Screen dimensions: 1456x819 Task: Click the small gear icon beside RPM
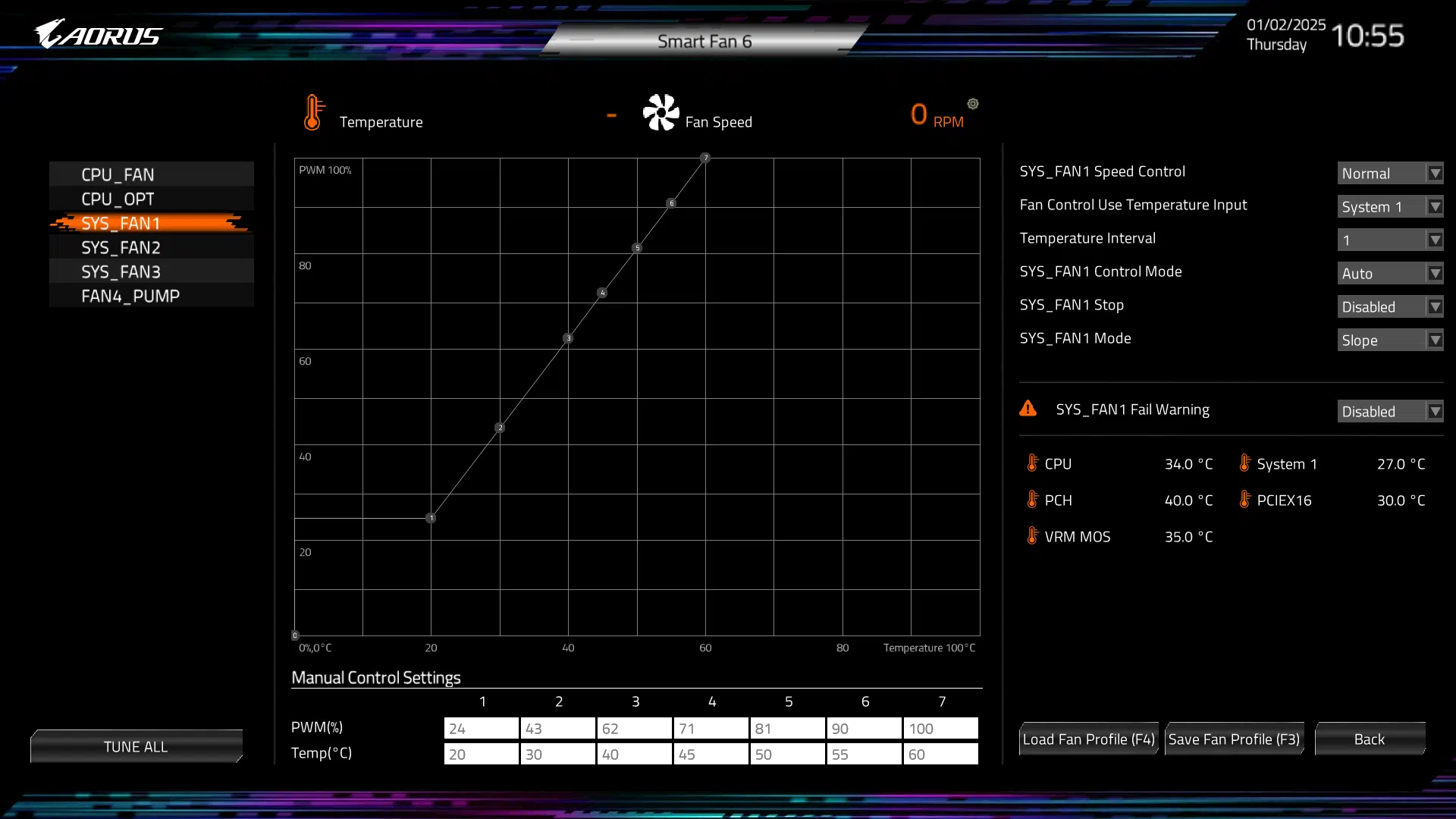[x=973, y=104]
